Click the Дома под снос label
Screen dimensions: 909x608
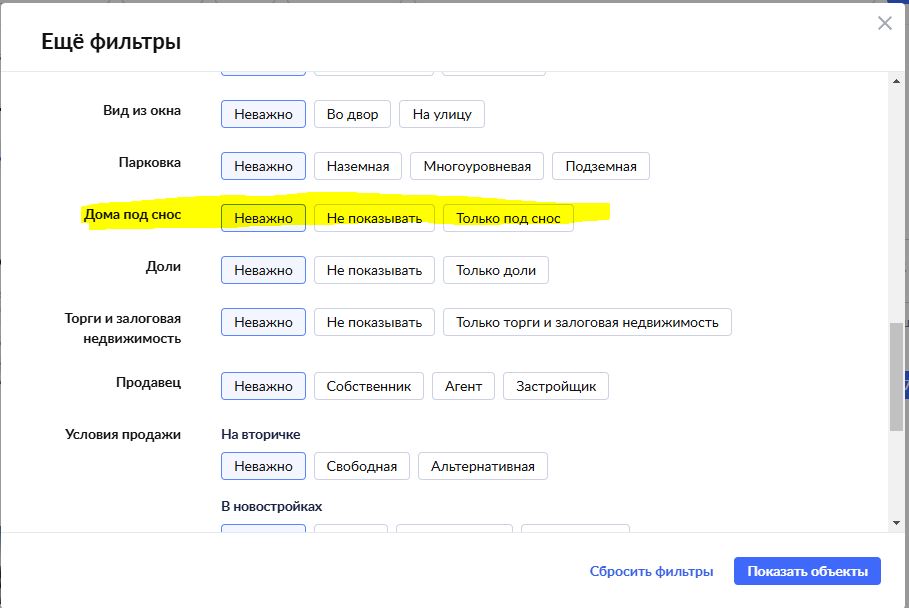click(x=132, y=214)
